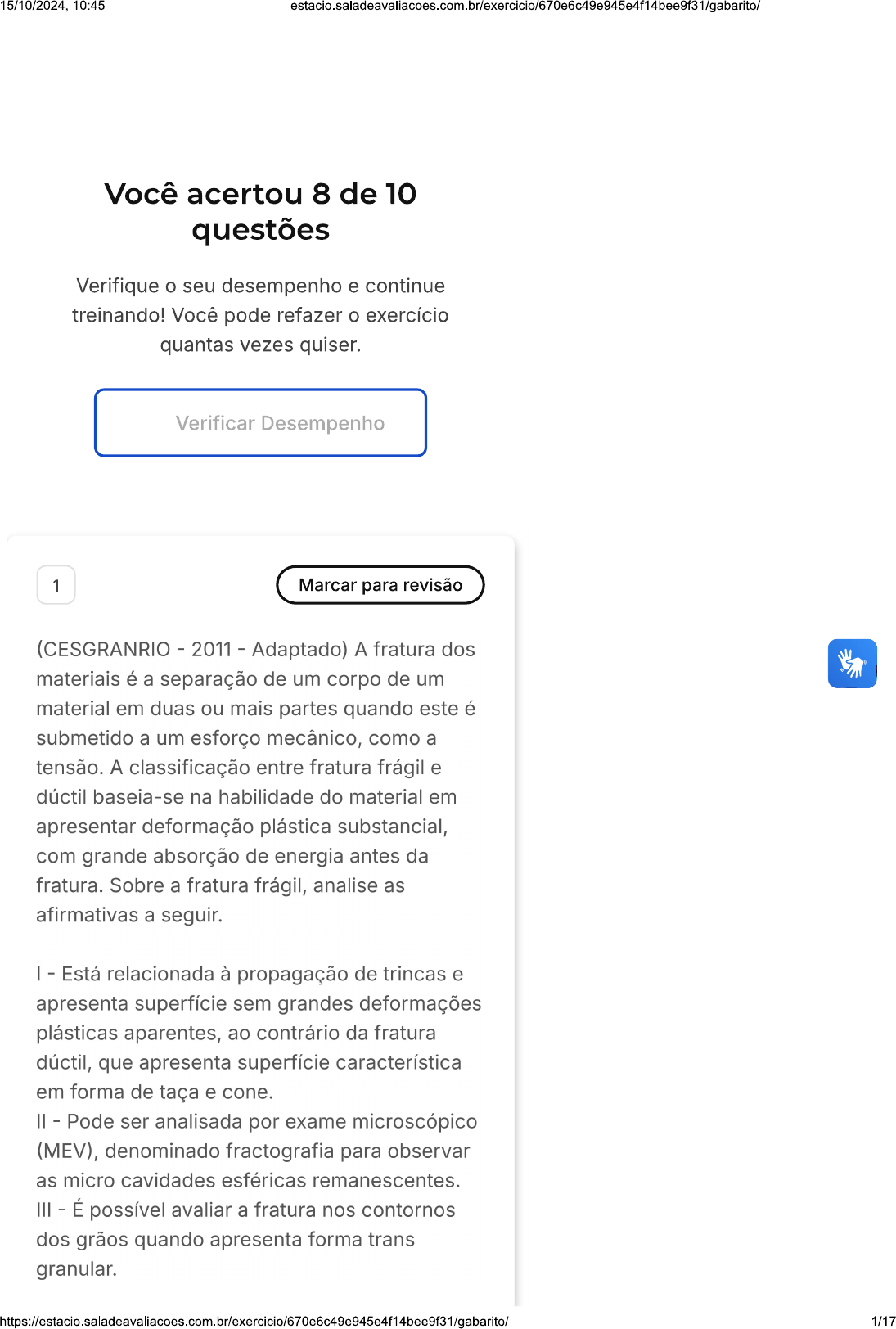
Task: Toggle Marcar para revisão on question 1
Action: click(380, 585)
